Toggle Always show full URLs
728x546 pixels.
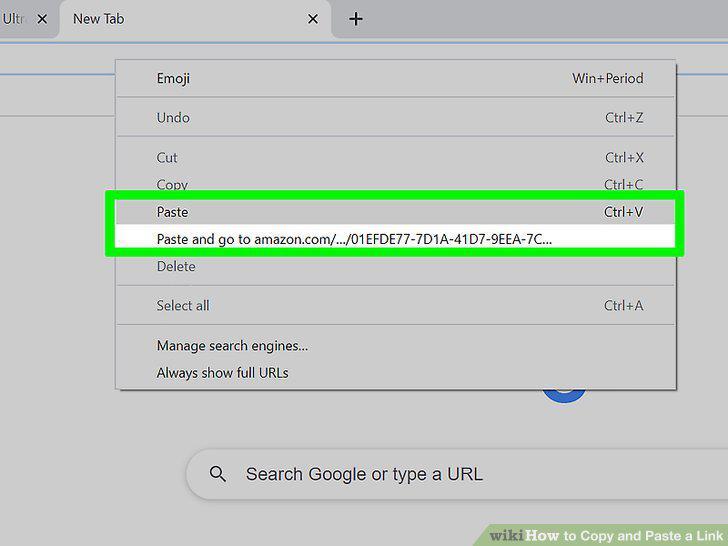(x=396, y=372)
